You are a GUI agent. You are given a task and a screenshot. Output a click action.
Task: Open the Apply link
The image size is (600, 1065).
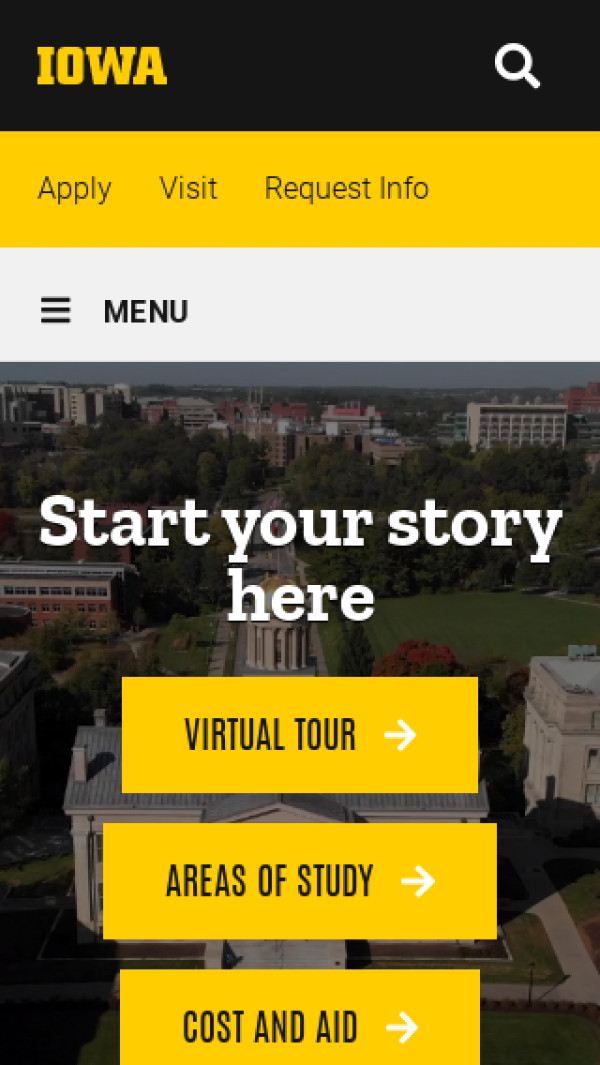75,188
